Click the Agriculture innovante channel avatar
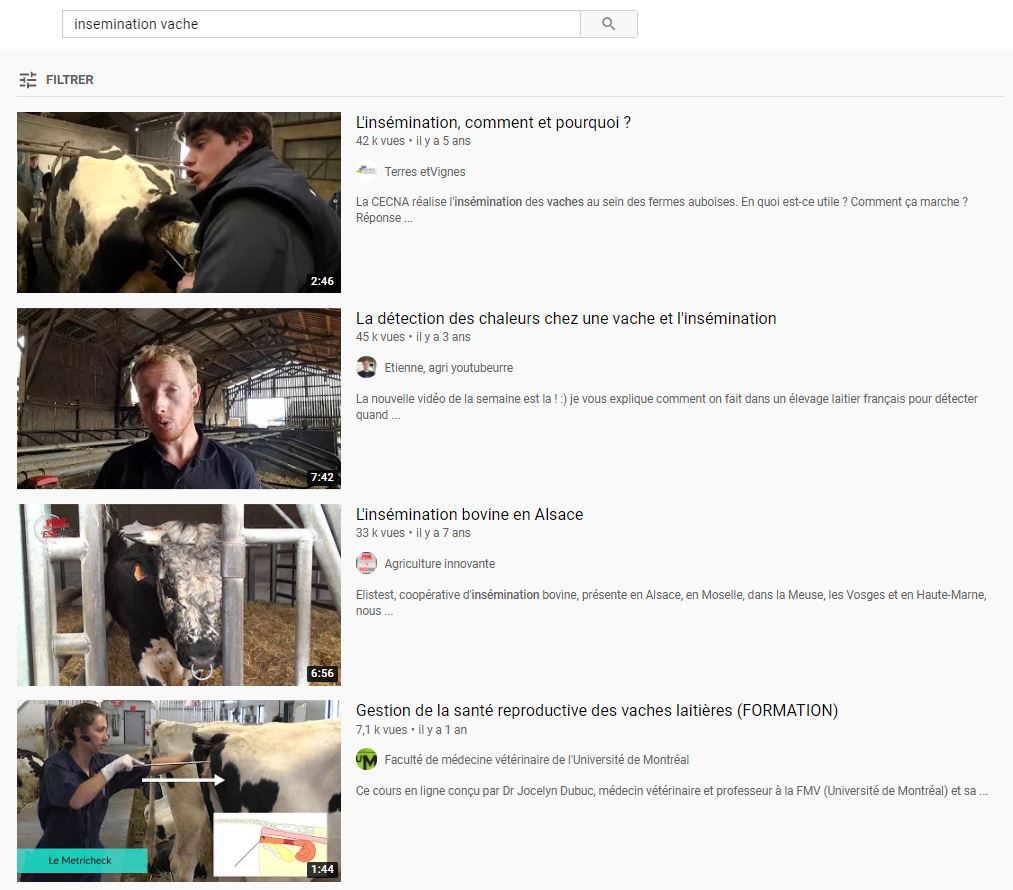The width and height of the screenshot is (1013, 890). tap(366, 563)
